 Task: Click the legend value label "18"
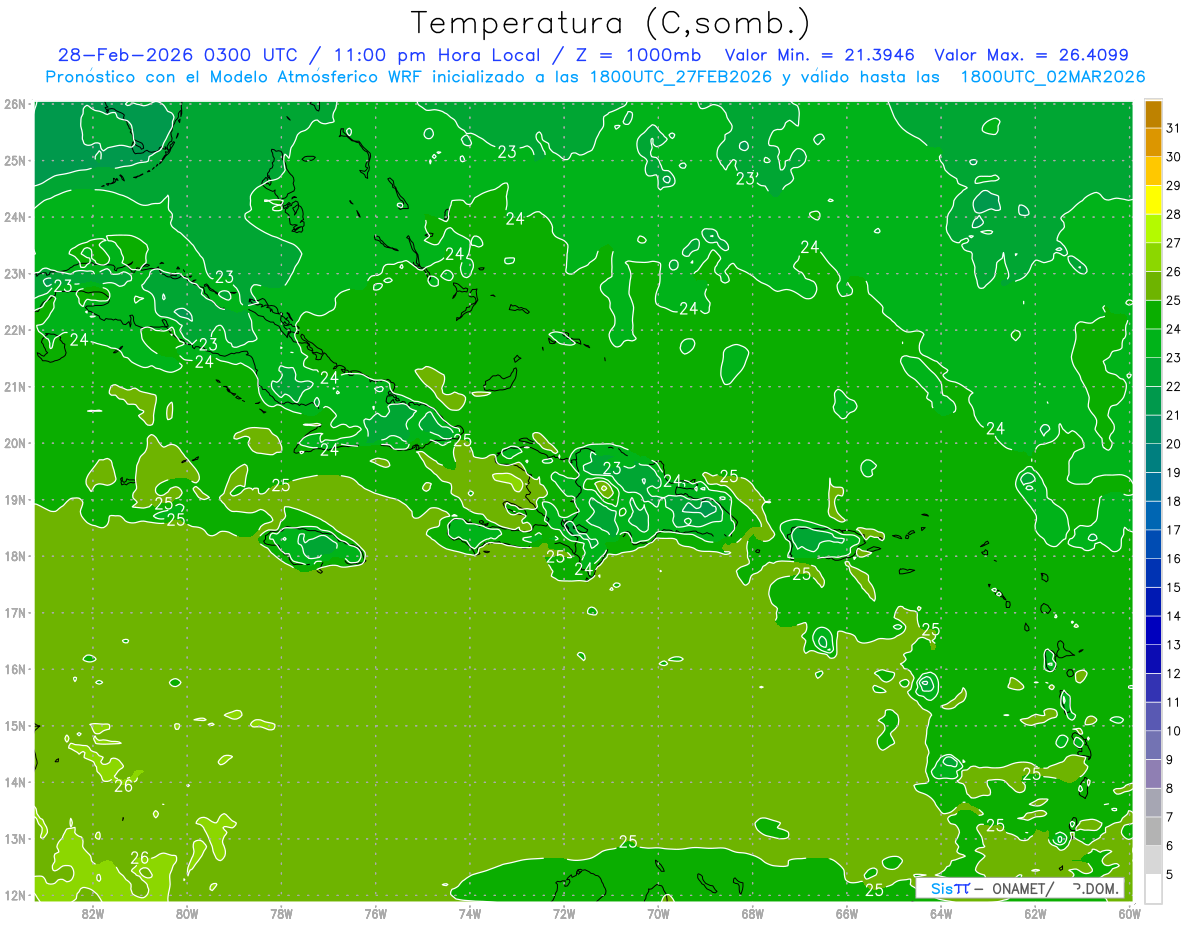1173,501
